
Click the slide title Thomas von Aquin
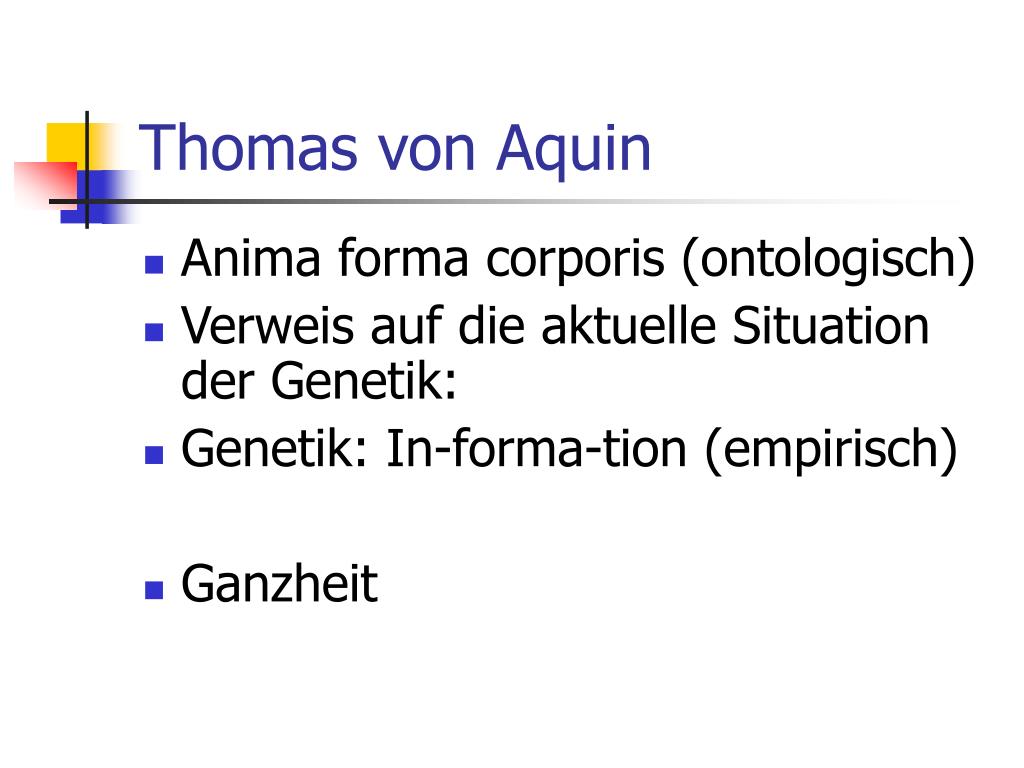pos(395,149)
